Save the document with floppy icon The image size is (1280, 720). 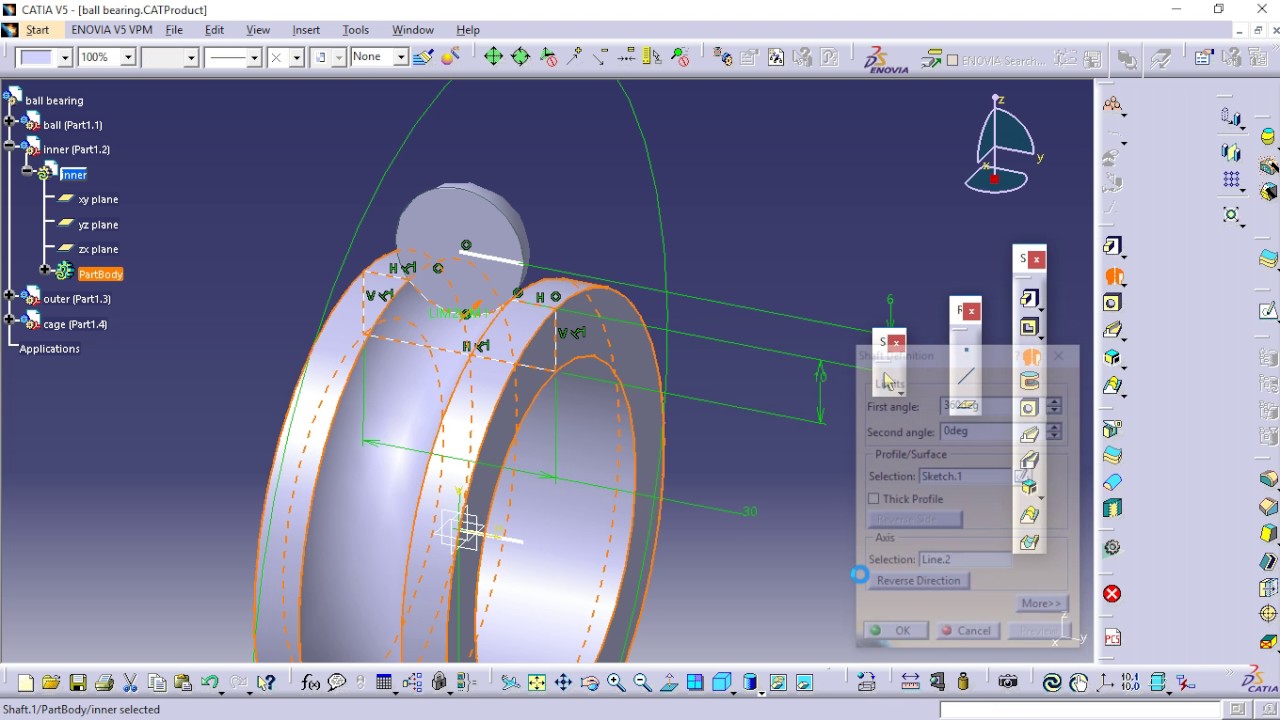coord(78,683)
